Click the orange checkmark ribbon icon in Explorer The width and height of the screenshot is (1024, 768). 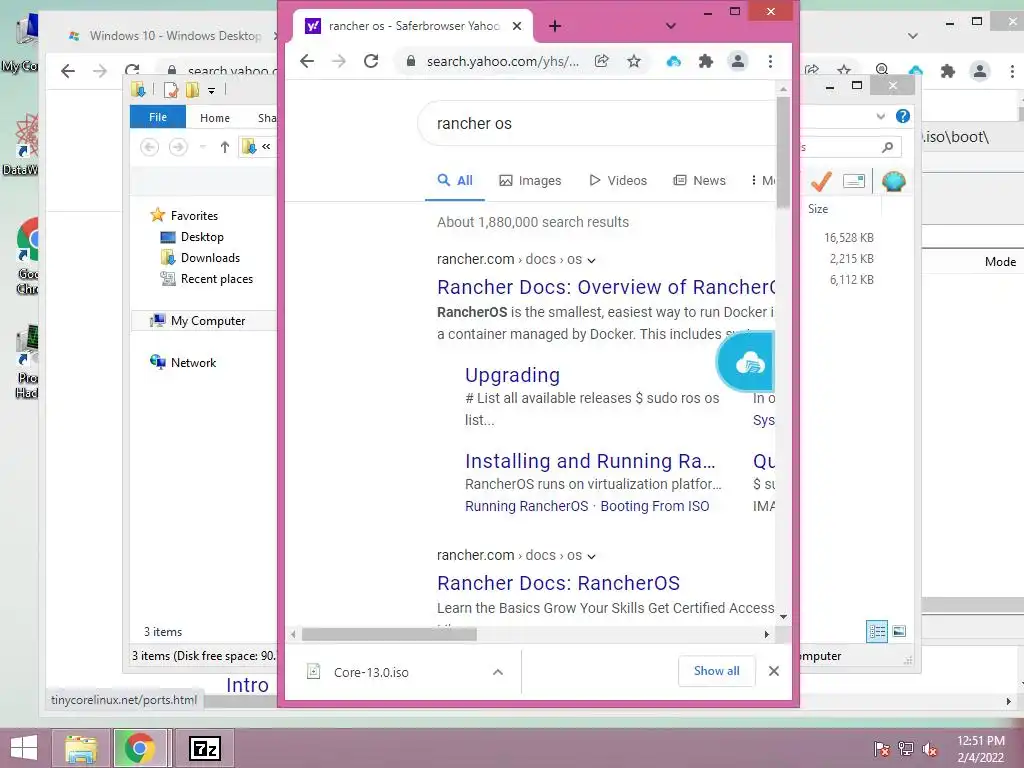click(822, 181)
